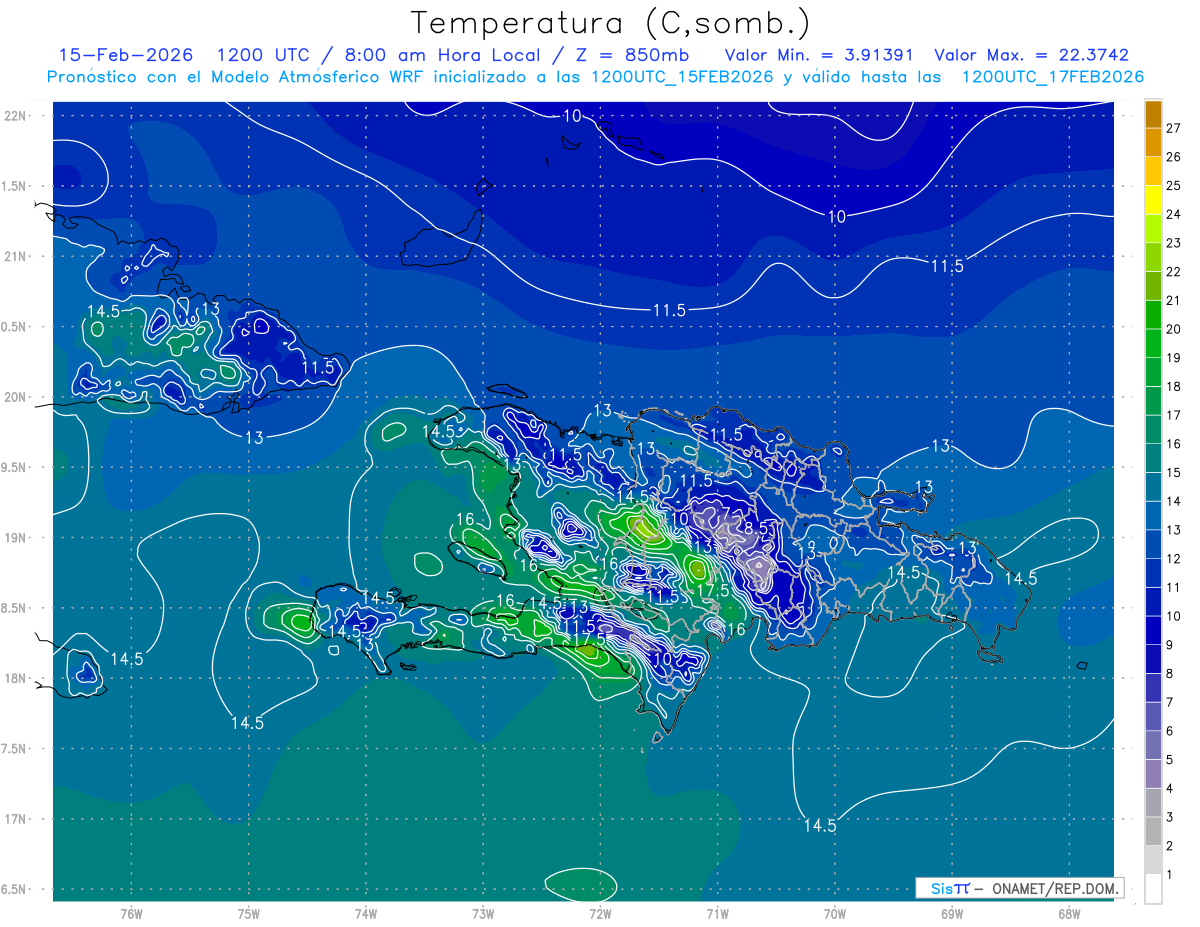Click the "24" label on the color scale
Image resolution: width=1200 pixels, height=927 pixels.
1173,214
